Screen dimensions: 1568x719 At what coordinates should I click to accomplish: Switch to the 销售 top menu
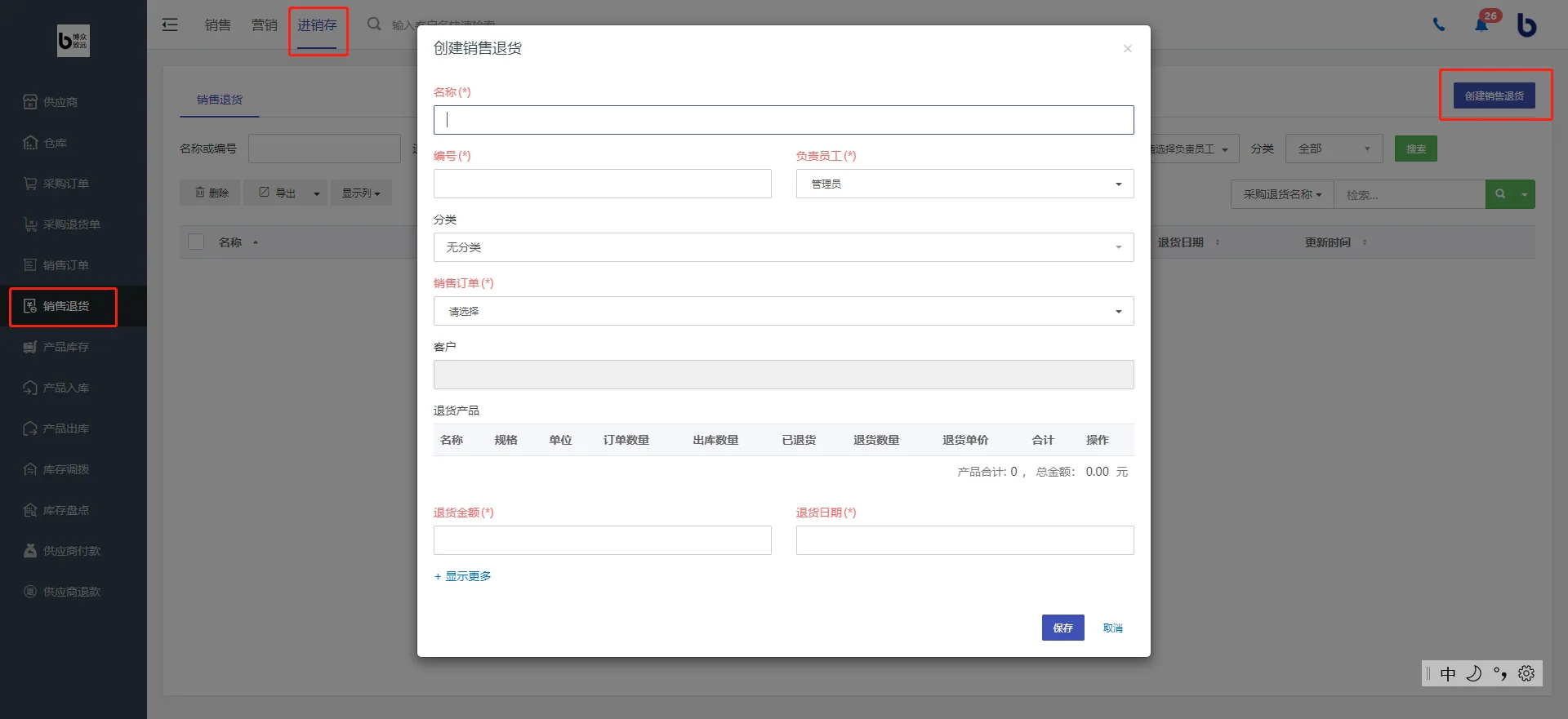point(218,25)
